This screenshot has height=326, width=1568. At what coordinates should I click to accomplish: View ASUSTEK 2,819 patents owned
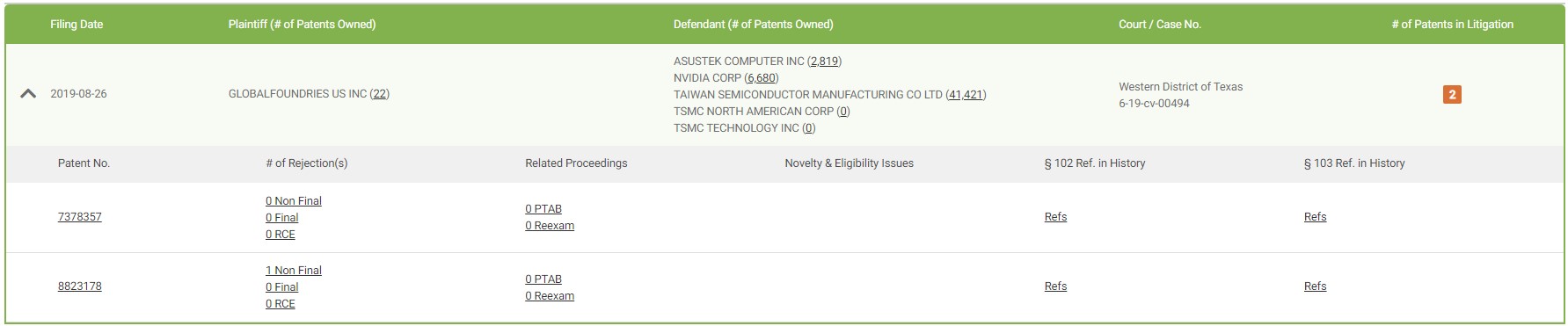824,62
